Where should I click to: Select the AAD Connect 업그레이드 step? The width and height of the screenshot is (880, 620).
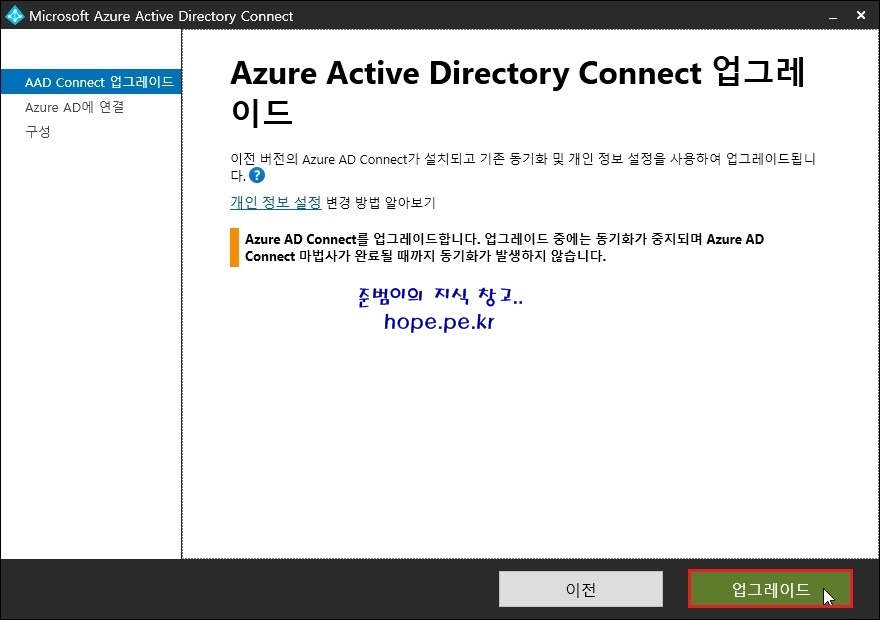[x=91, y=82]
